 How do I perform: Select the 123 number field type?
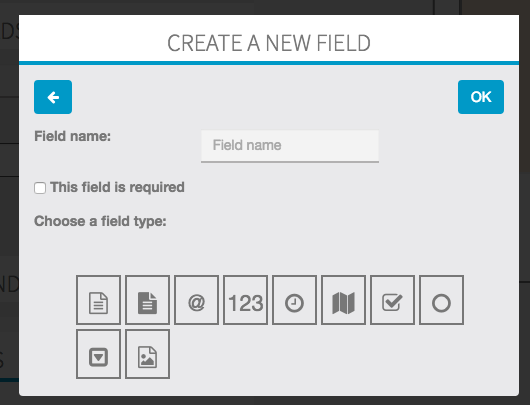tap(245, 300)
